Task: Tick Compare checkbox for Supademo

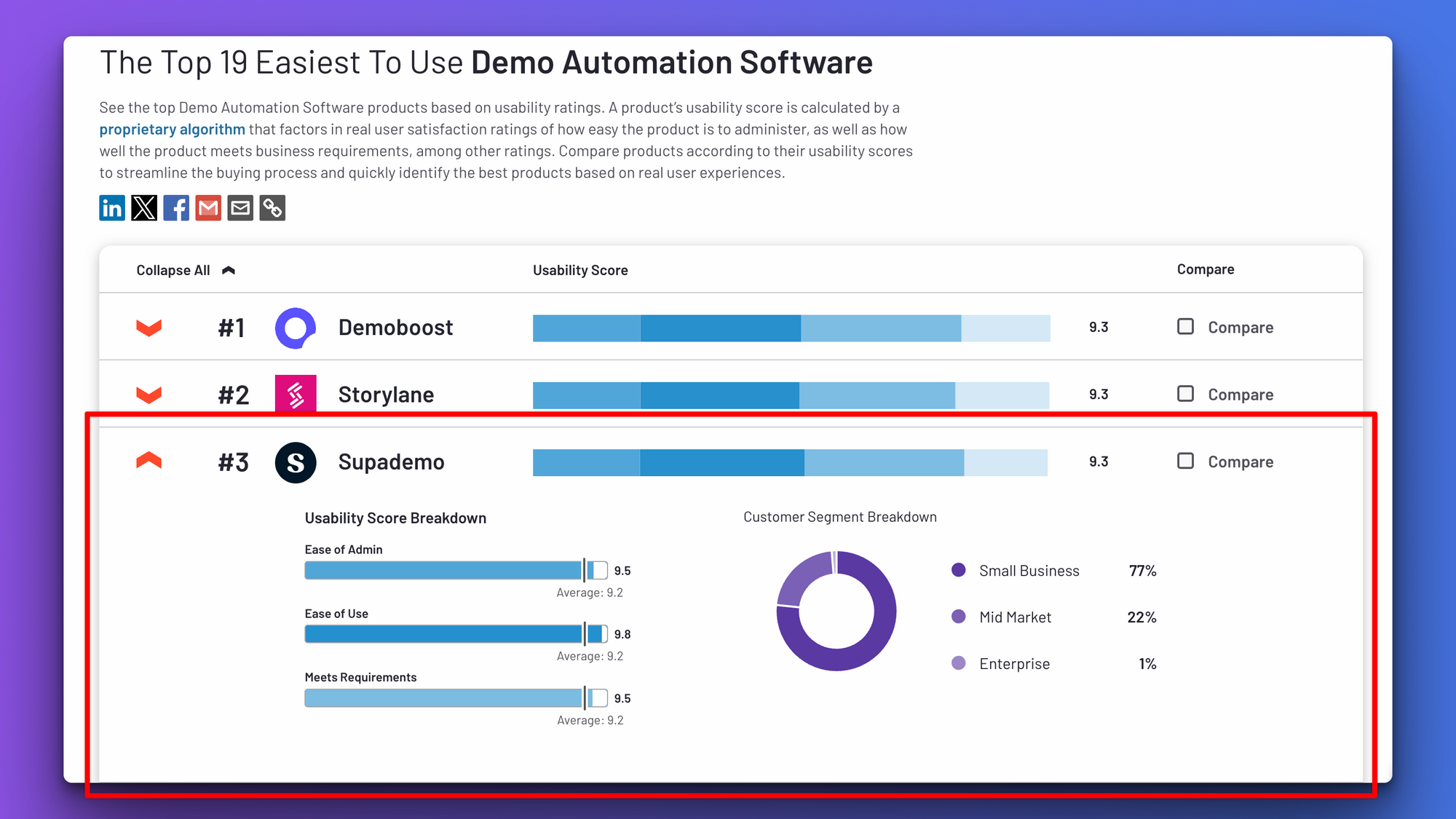Action: pos(1185,461)
